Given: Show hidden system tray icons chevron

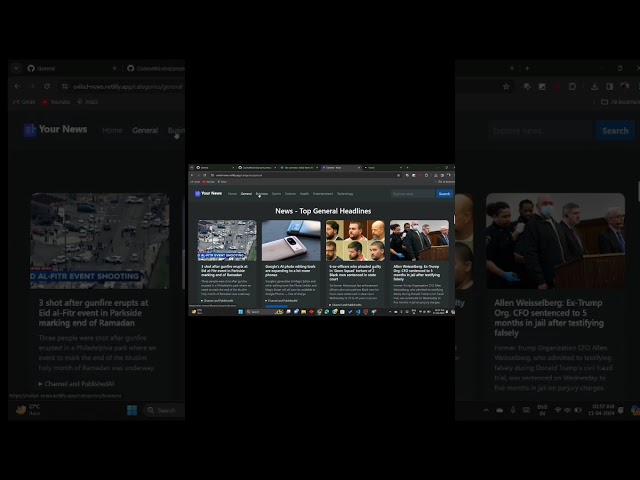Looking at the screenshot, I should (390, 311).
